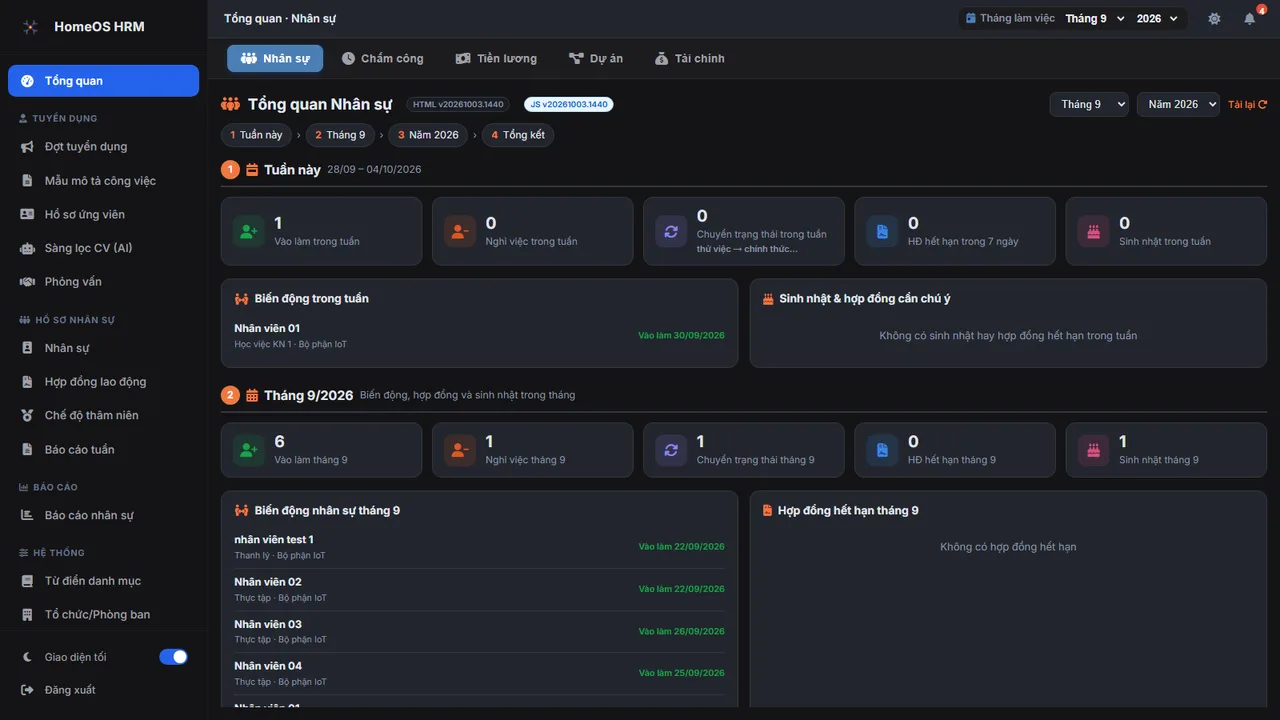Jump to step 4 Tổng kết
The height and width of the screenshot is (720, 1280).
point(518,135)
